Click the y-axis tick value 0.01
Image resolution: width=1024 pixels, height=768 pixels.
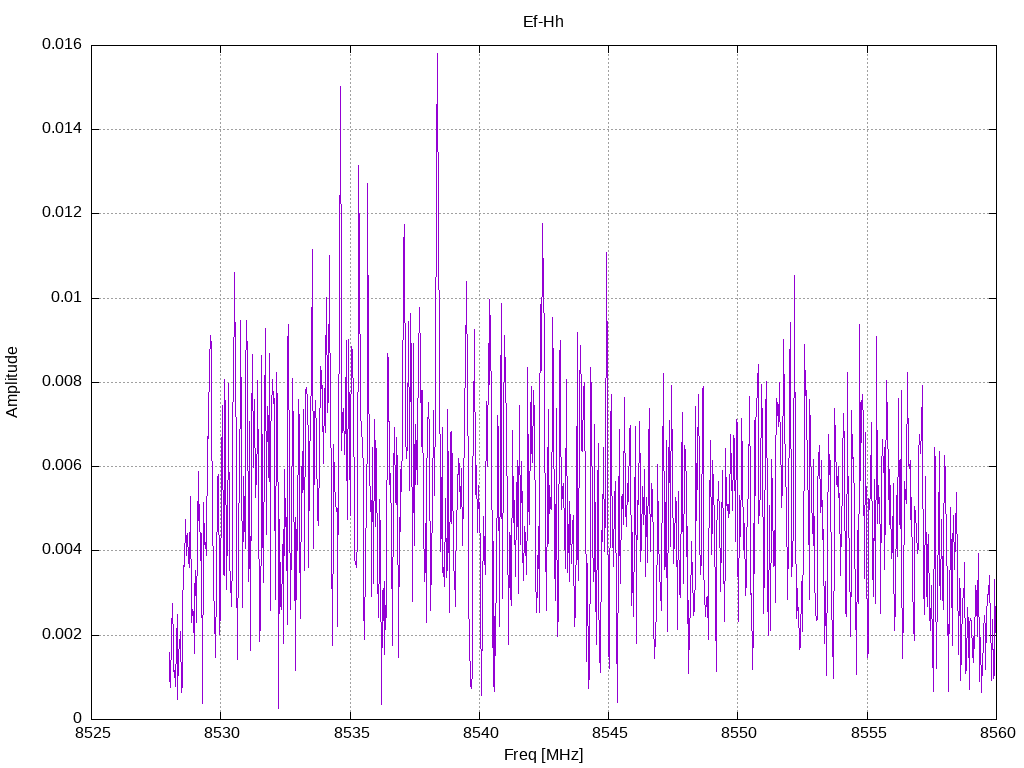click(x=67, y=298)
